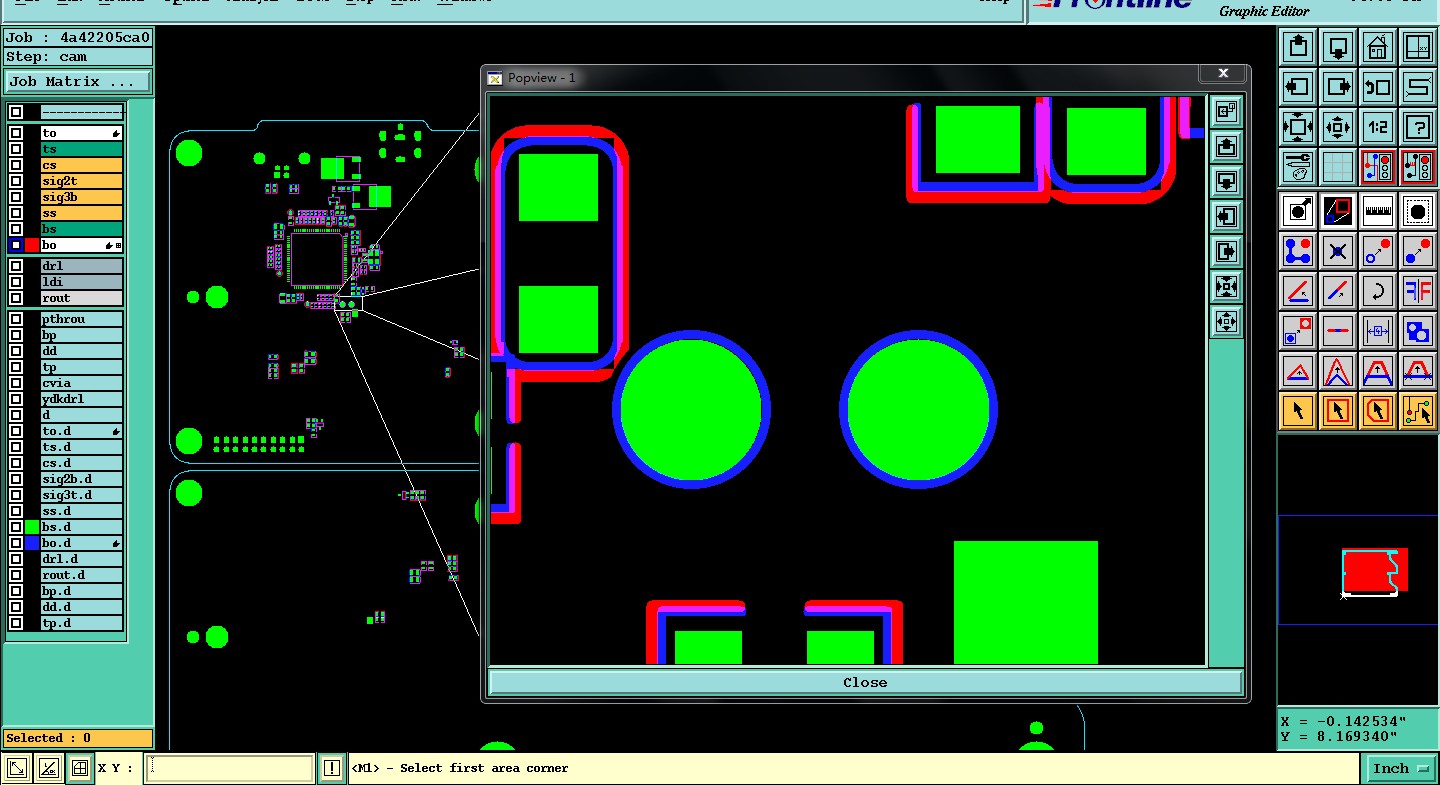Click the X Y coordinate input field

click(x=230, y=768)
